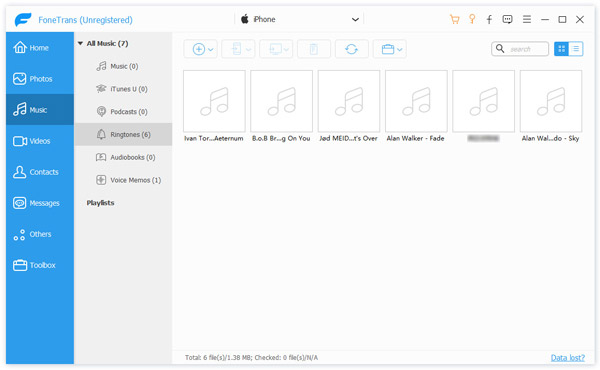Select the Alan Wal...do - Sky thumbnail

[551, 101]
